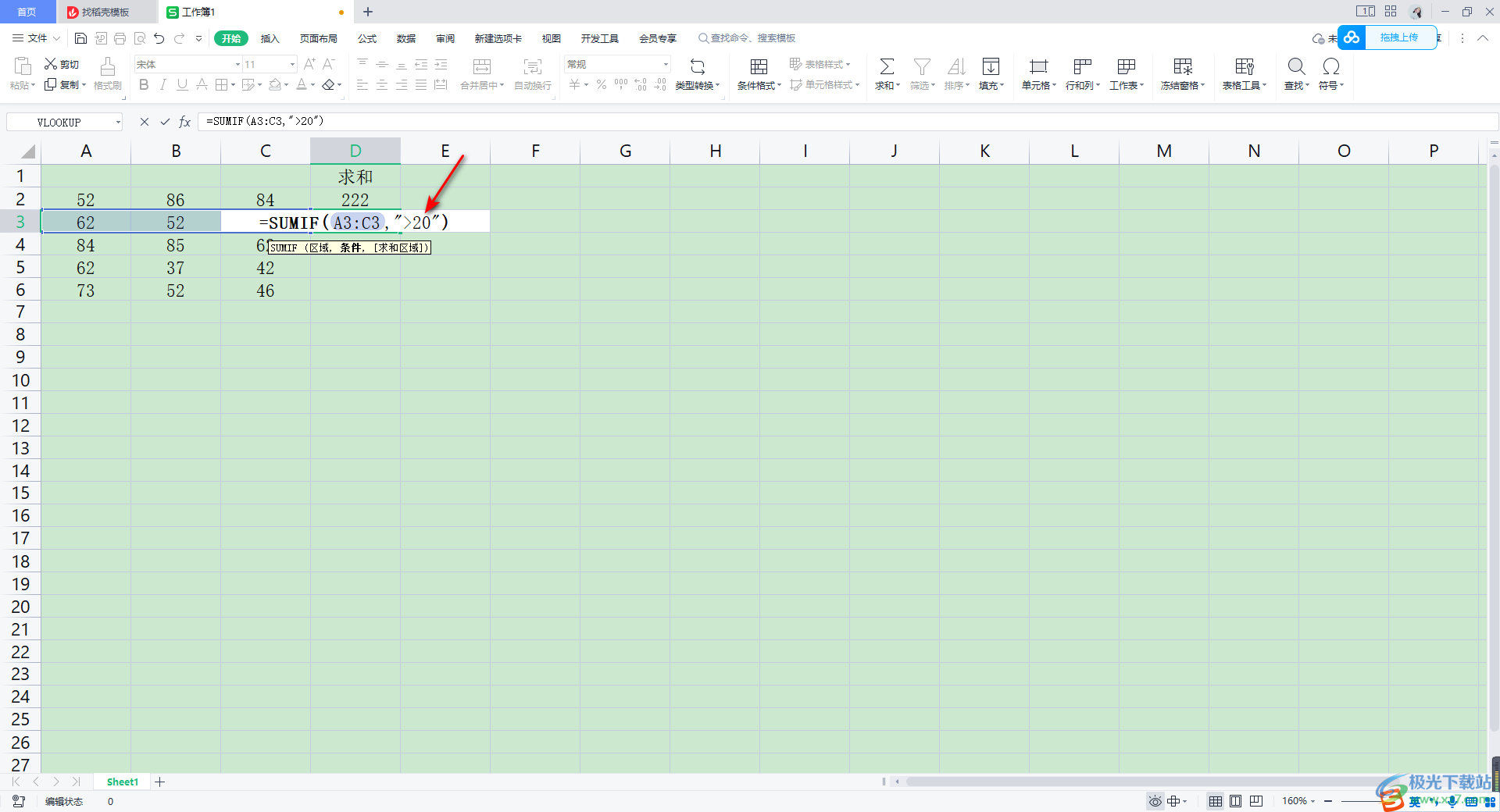
Task: Open the fx insert function dialog
Action: pos(185,122)
